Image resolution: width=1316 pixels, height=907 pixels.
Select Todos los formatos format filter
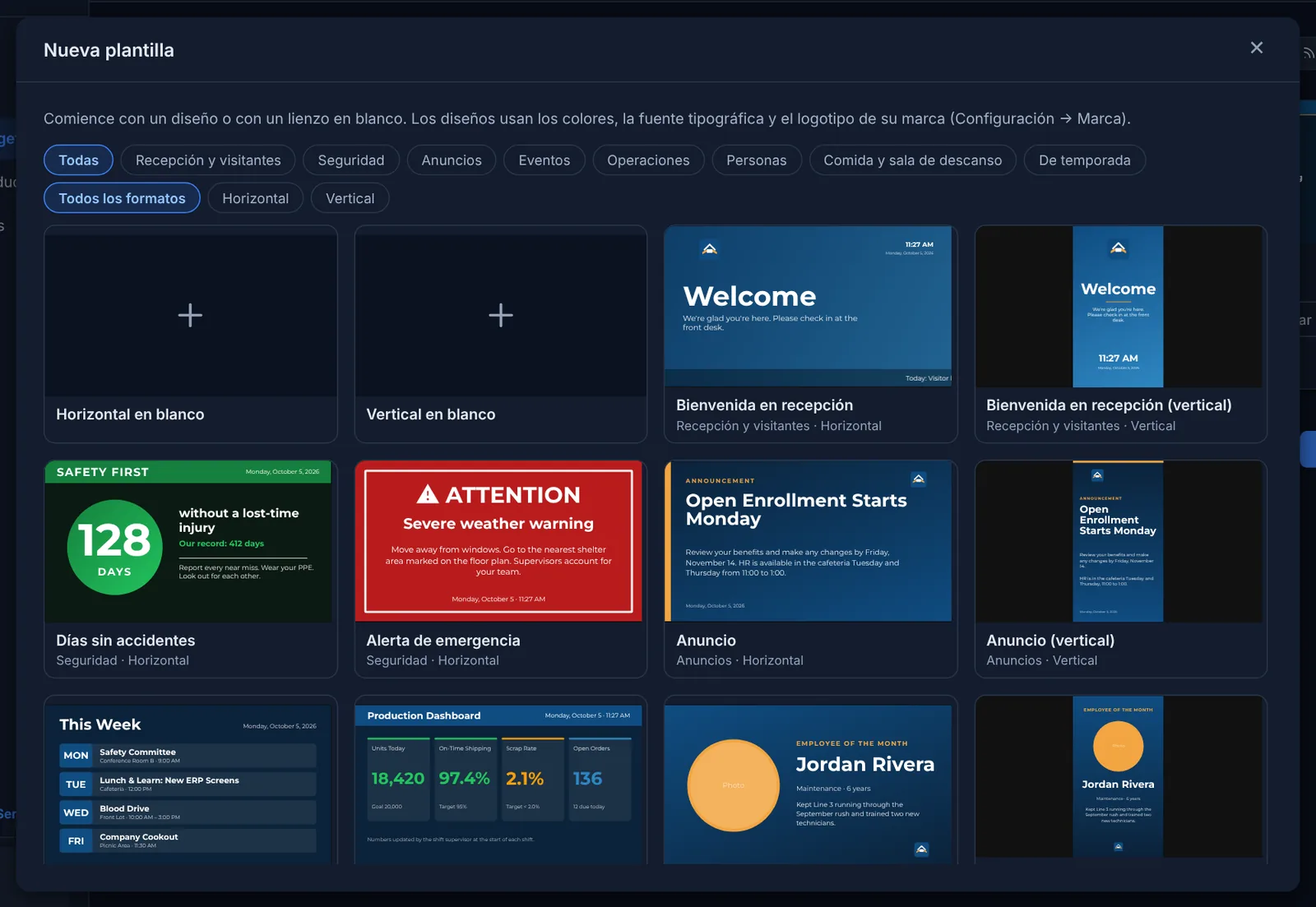tap(122, 198)
